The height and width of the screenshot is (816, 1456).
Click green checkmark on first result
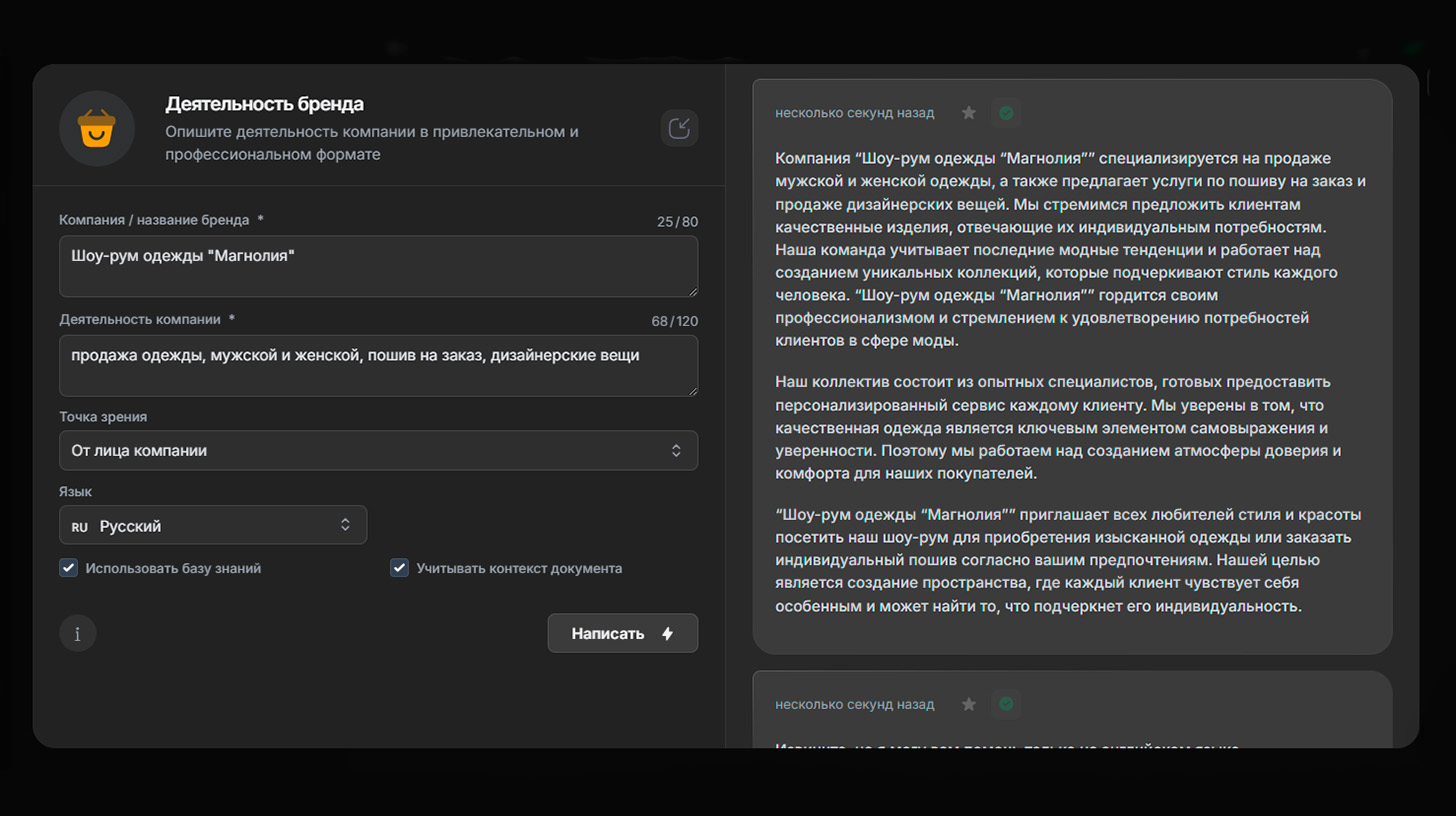pos(1006,113)
